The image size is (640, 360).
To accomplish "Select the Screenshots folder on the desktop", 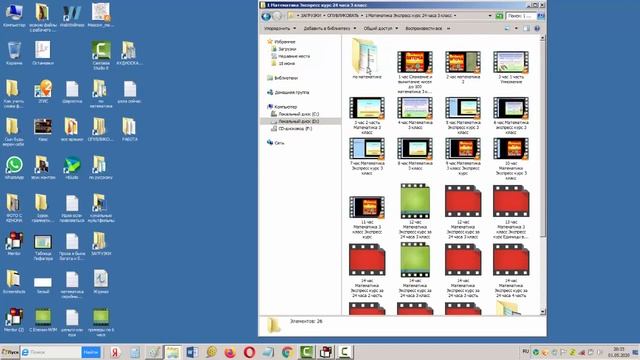I will click(14, 282).
